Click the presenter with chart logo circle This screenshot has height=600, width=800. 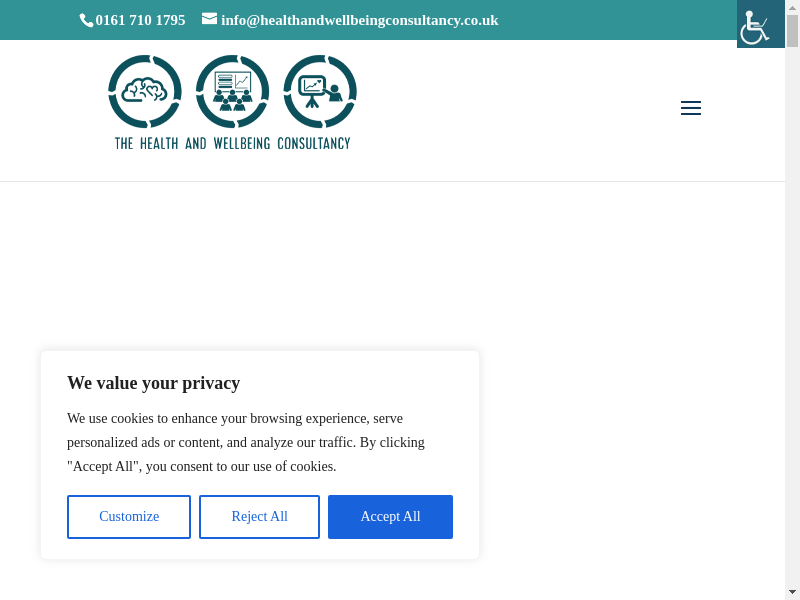(x=320, y=92)
